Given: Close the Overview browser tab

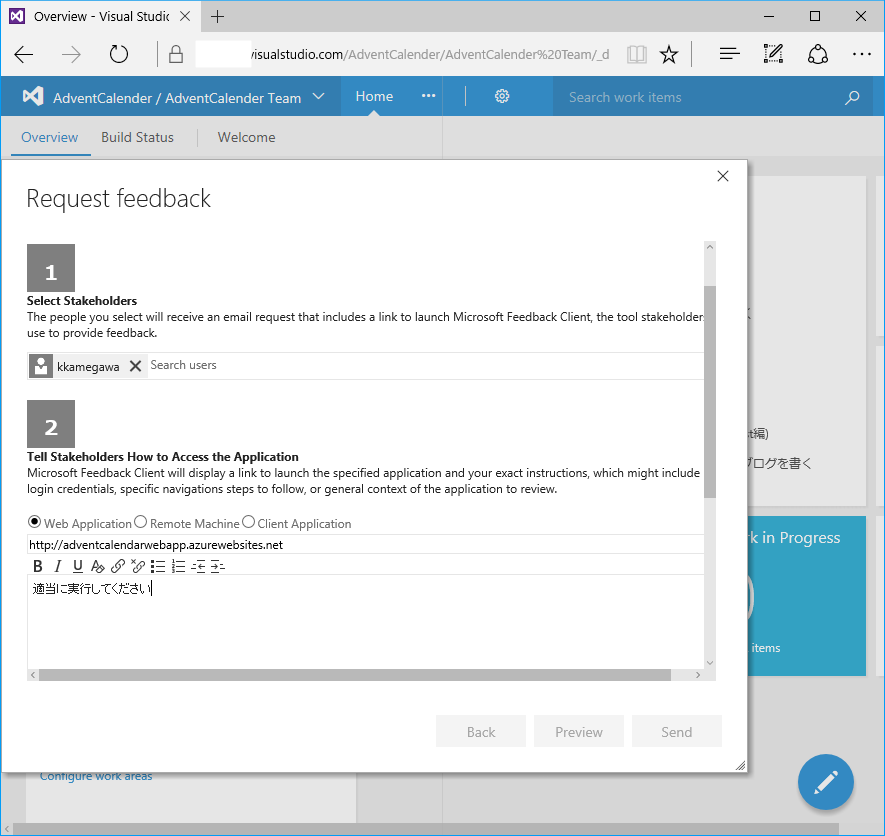Looking at the screenshot, I should [185, 16].
